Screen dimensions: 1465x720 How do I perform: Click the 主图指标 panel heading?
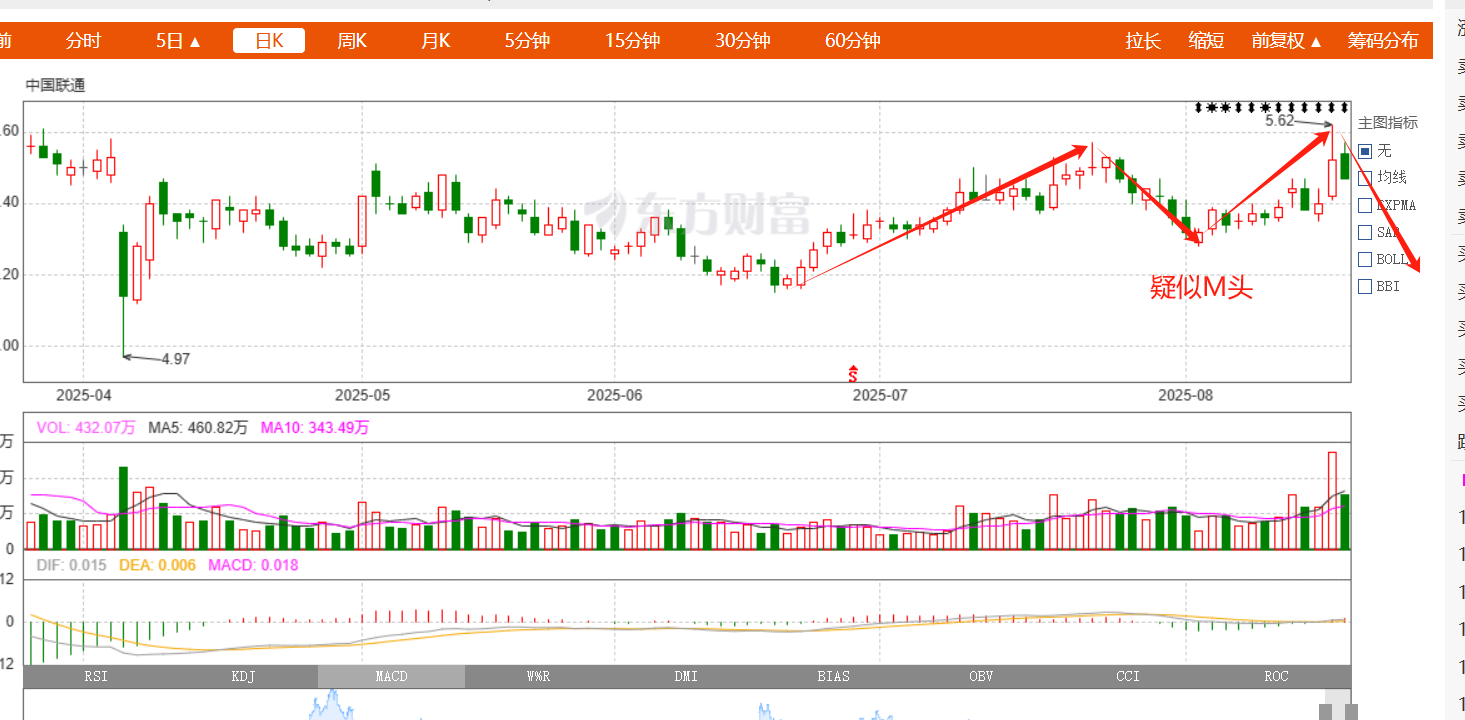pyautogui.click(x=1388, y=123)
